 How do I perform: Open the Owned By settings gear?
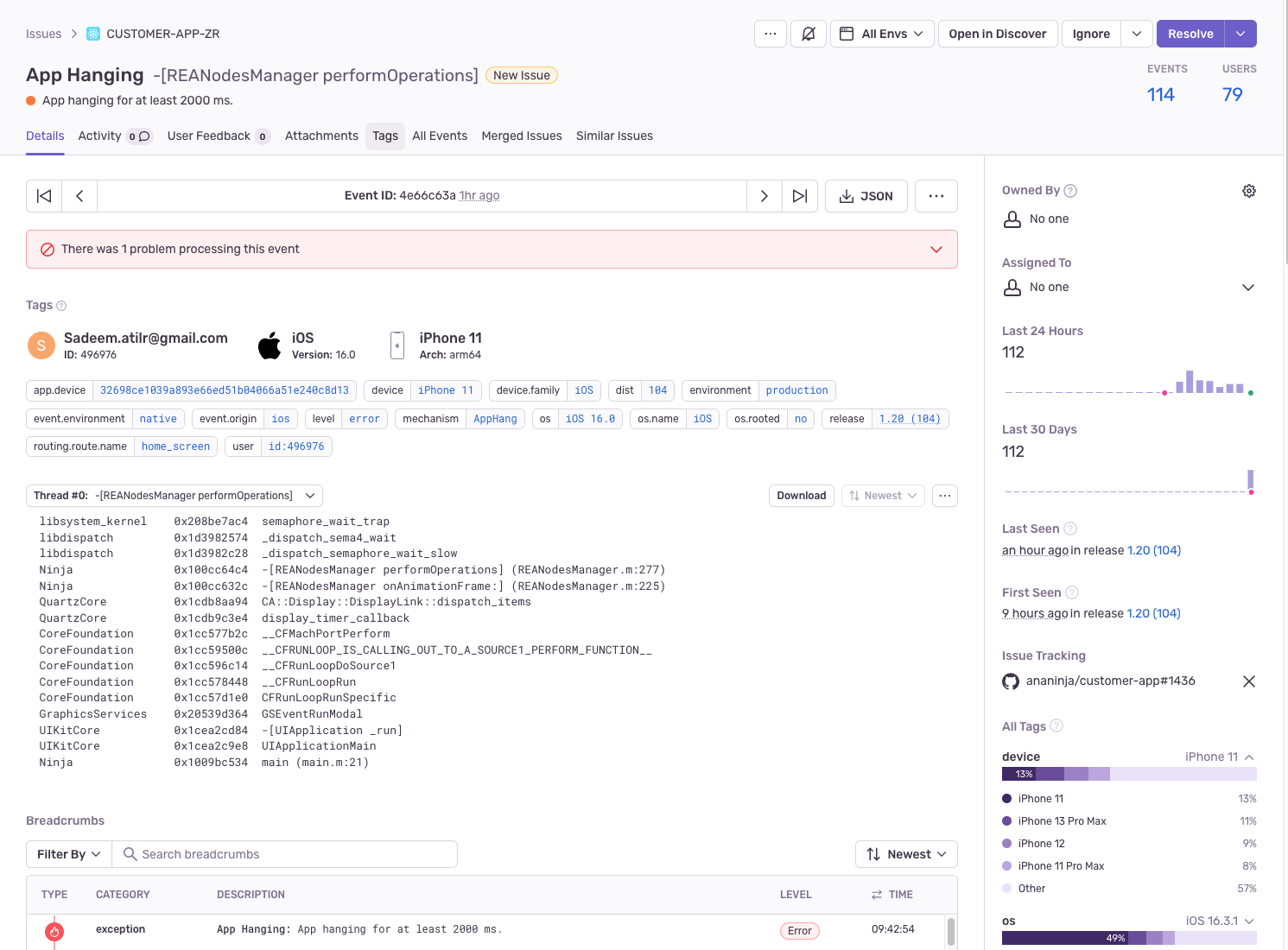pos(1249,191)
